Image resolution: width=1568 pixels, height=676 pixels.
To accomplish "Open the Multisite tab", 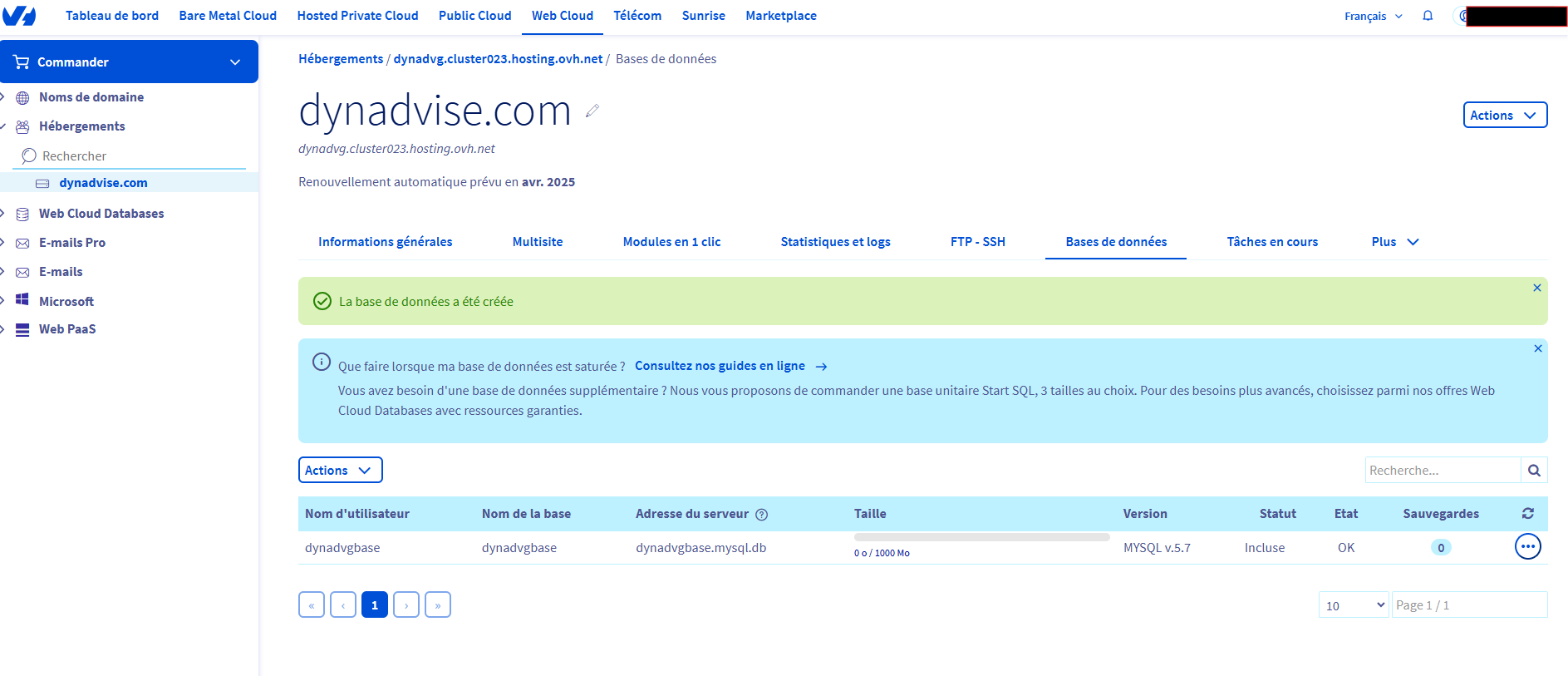I will pos(538,242).
